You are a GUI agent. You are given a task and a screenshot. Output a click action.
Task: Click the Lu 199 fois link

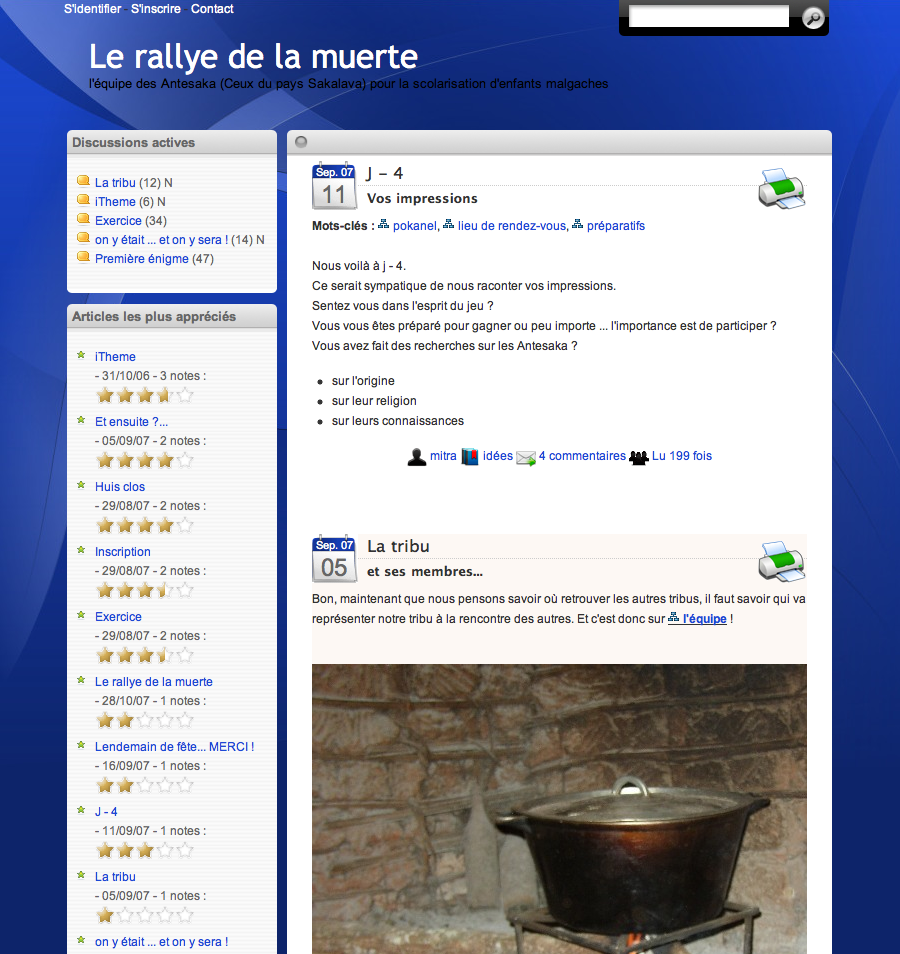(x=682, y=456)
